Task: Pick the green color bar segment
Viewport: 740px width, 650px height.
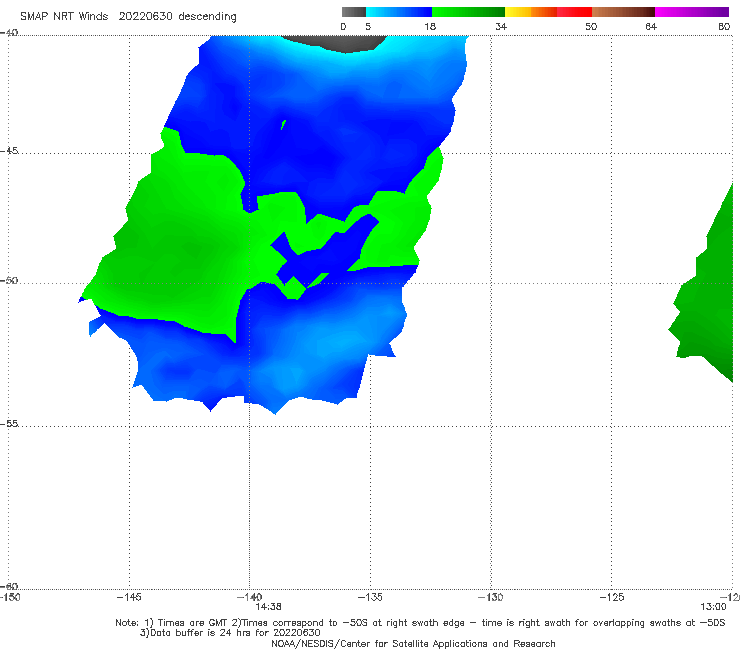Action: (x=468, y=12)
